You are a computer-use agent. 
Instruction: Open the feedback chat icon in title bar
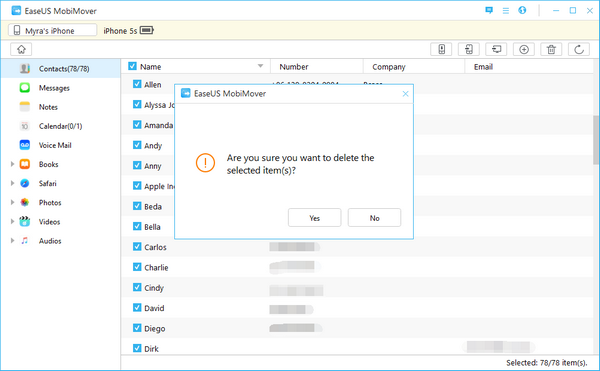coord(489,10)
